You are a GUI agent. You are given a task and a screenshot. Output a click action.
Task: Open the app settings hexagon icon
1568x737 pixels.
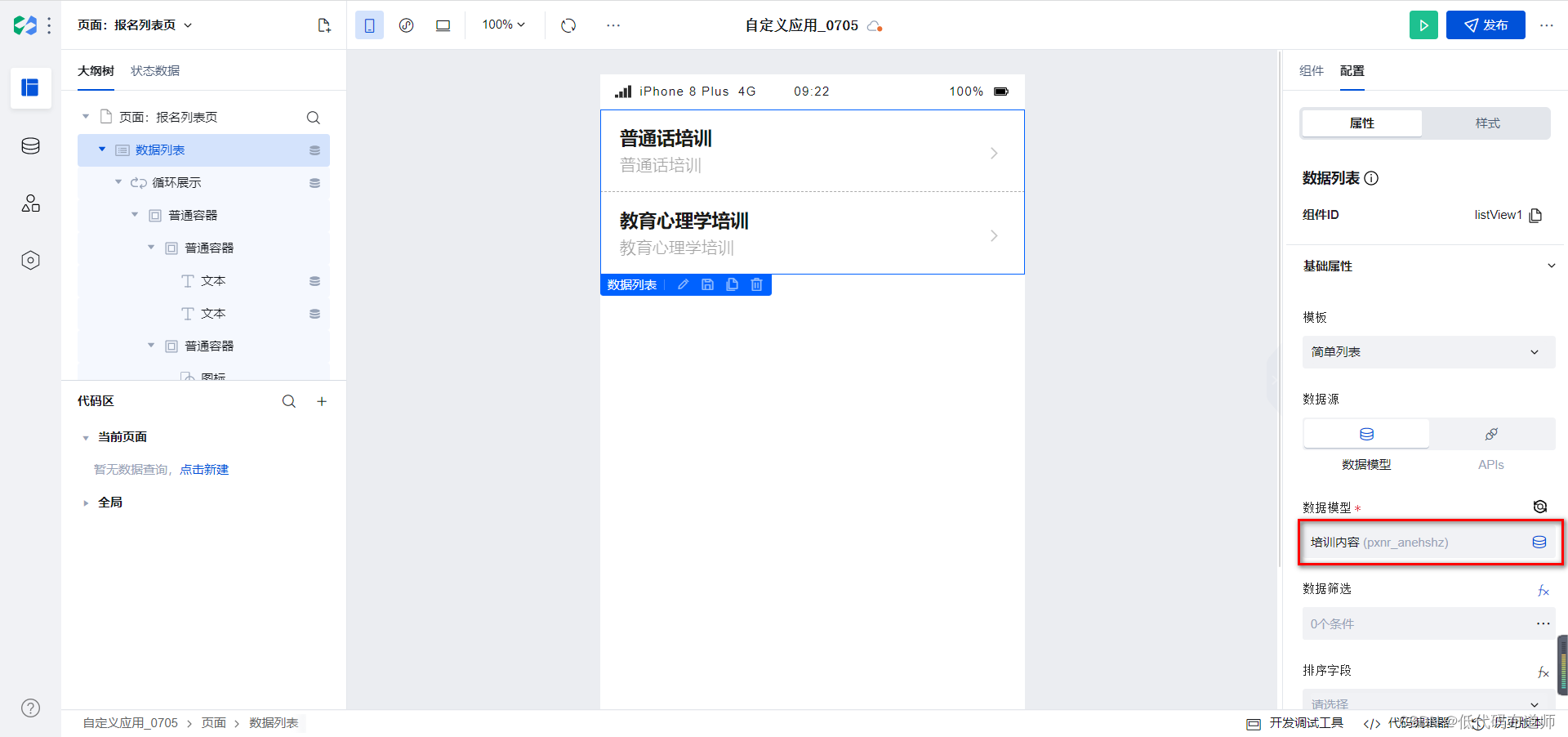click(30, 261)
